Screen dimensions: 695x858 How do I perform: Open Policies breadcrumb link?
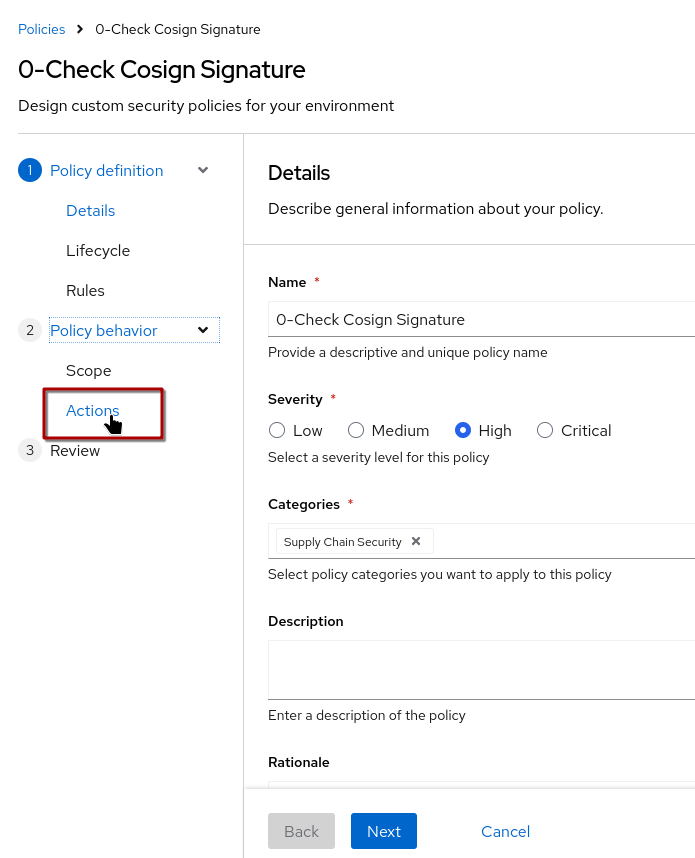click(x=41, y=29)
